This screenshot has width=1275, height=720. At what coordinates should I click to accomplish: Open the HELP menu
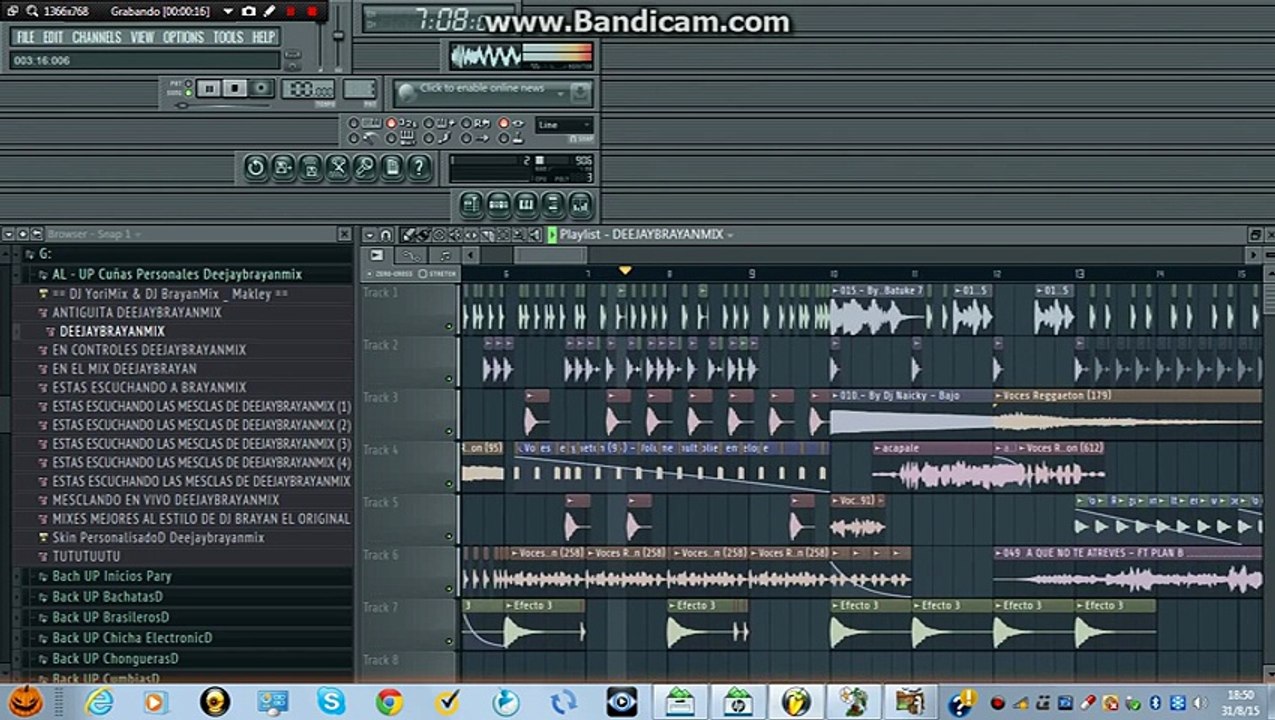(x=263, y=37)
